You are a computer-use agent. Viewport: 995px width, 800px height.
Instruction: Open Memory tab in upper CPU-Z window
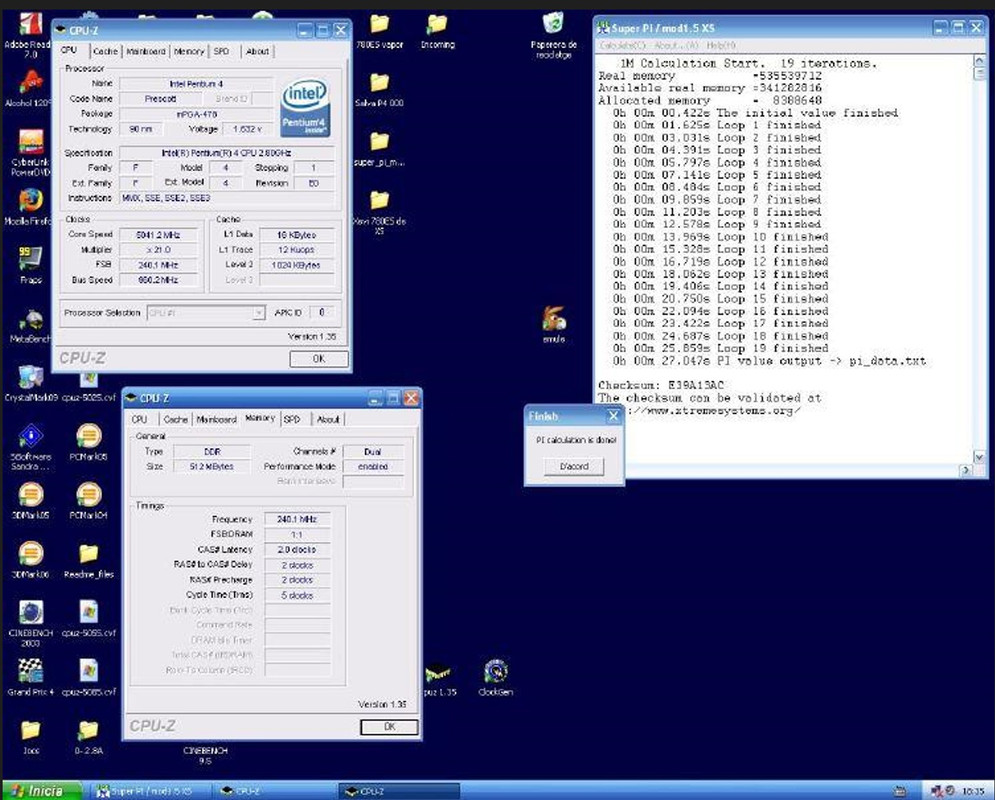189,51
